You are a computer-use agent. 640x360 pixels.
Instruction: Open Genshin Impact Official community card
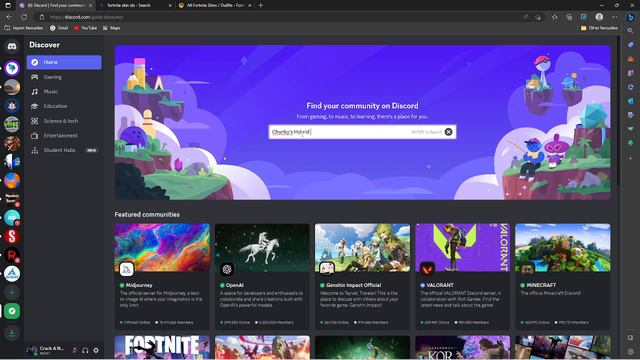[x=362, y=276]
